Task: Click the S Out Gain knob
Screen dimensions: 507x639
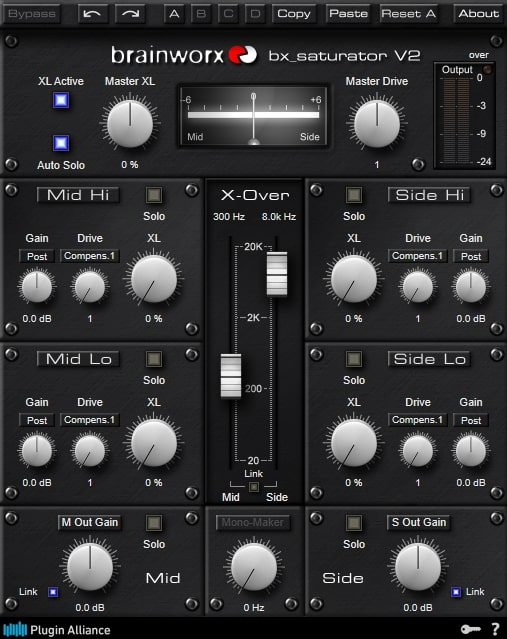Action: pos(418,566)
